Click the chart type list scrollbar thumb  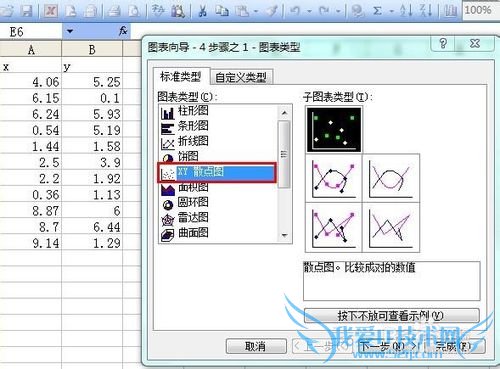284,154
